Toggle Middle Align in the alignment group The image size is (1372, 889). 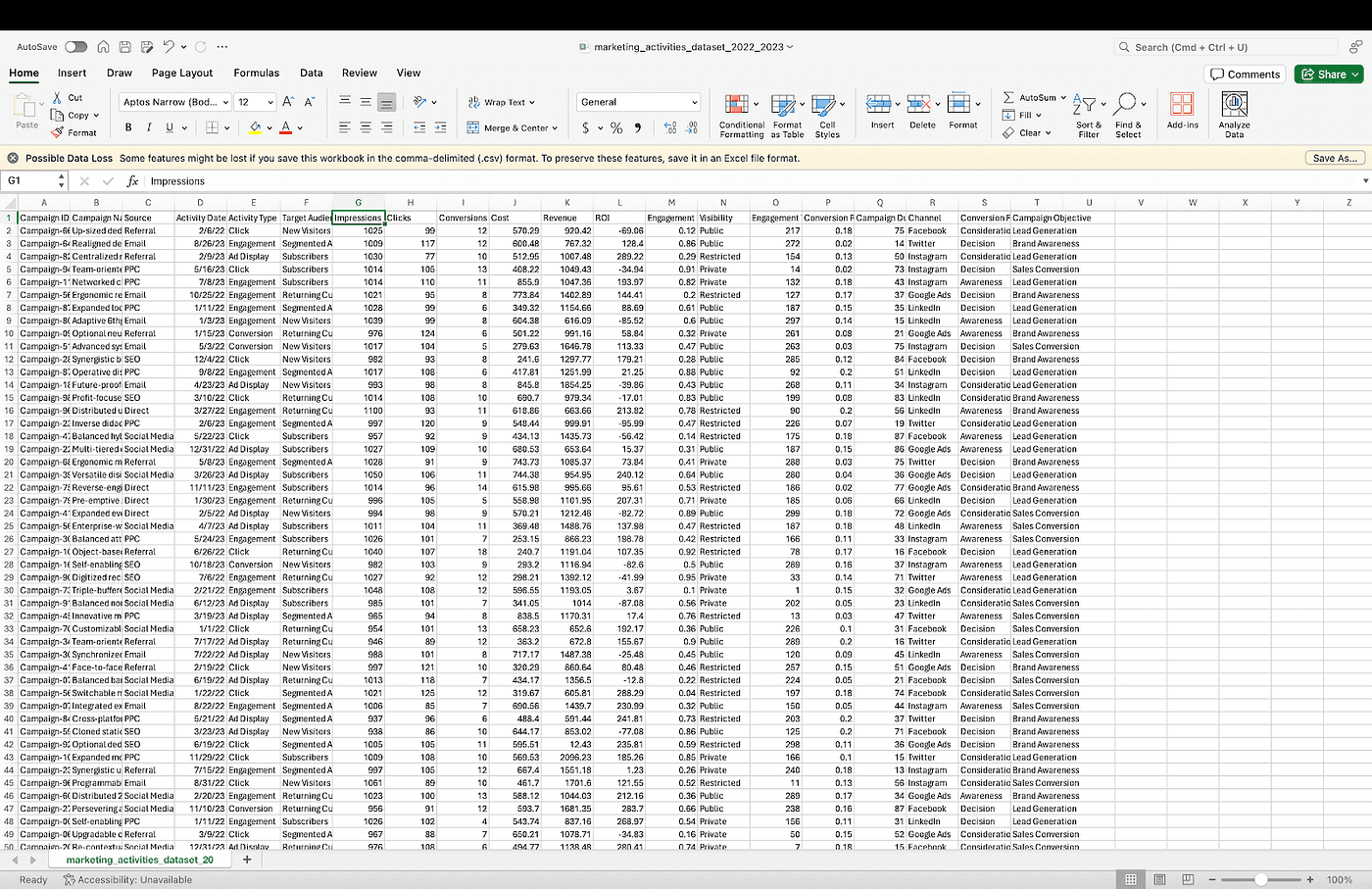coord(366,102)
